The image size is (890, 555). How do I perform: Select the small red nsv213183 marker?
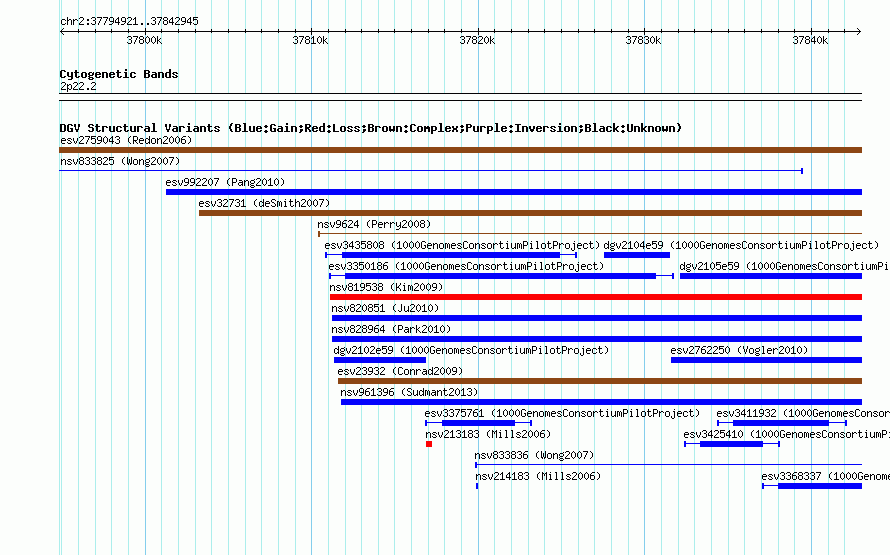tap(429, 444)
